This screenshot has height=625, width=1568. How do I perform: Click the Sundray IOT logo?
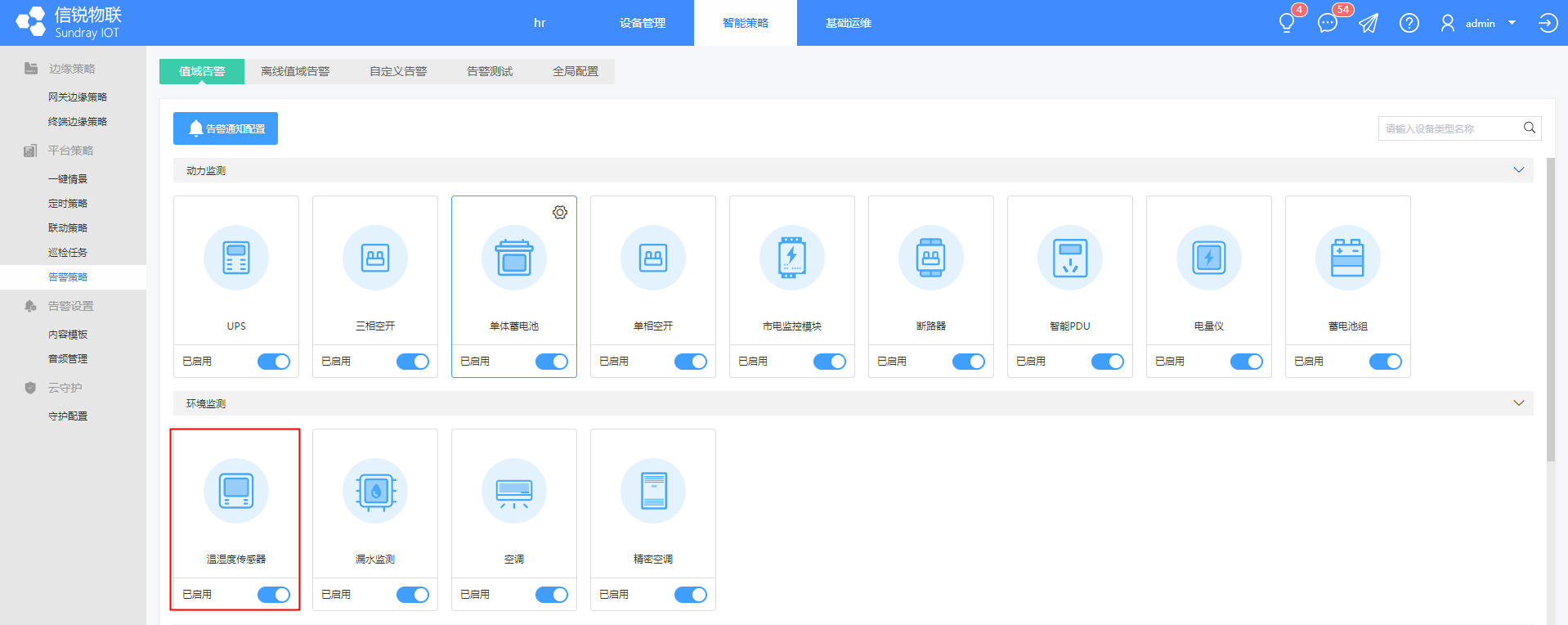coord(69,22)
